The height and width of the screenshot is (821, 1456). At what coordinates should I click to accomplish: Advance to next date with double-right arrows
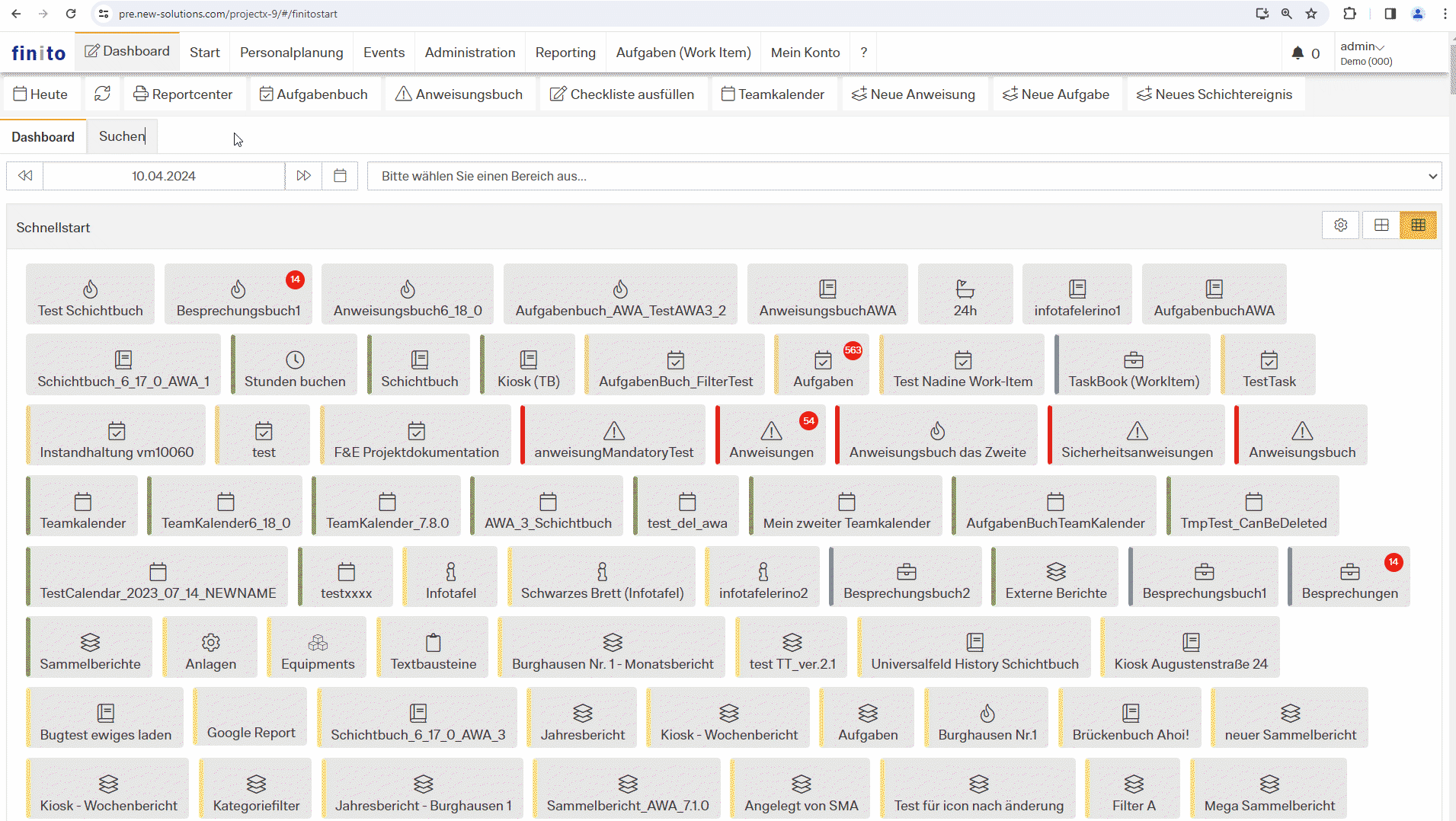(x=303, y=176)
